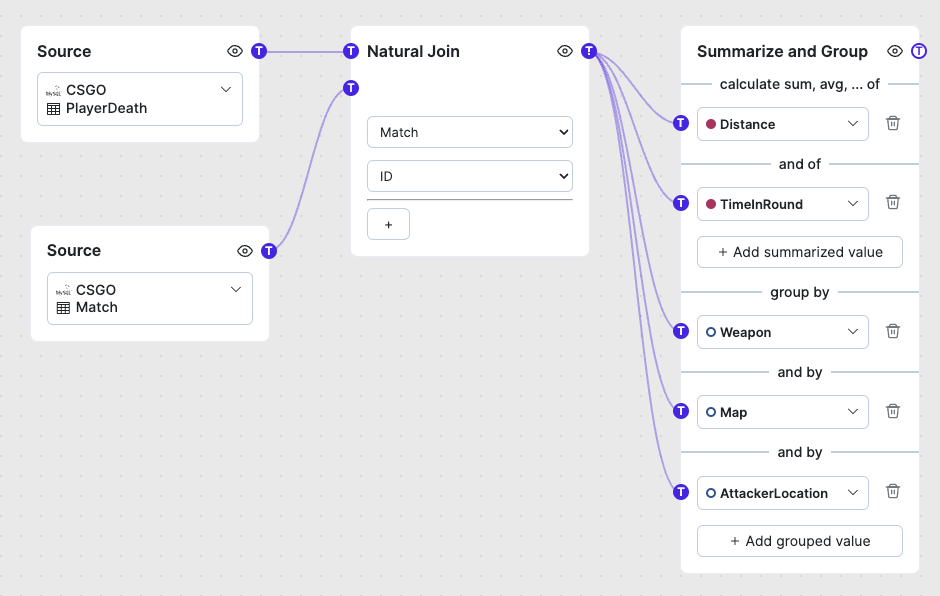The width and height of the screenshot is (940, 596).
Task: Click the Match Source output port
Action: (x=269, y=251)
